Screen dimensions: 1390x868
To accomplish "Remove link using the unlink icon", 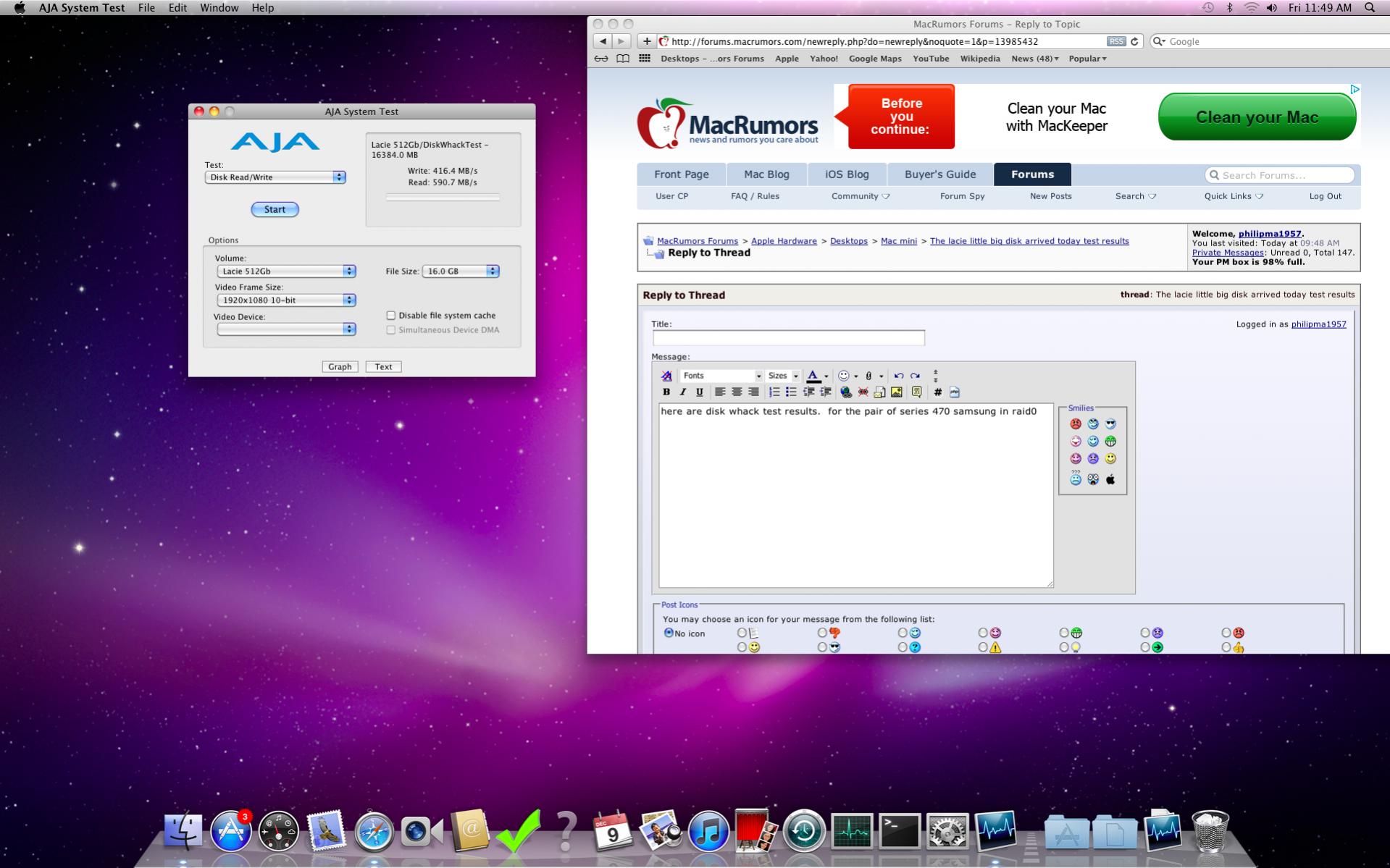I will [863, 392].
